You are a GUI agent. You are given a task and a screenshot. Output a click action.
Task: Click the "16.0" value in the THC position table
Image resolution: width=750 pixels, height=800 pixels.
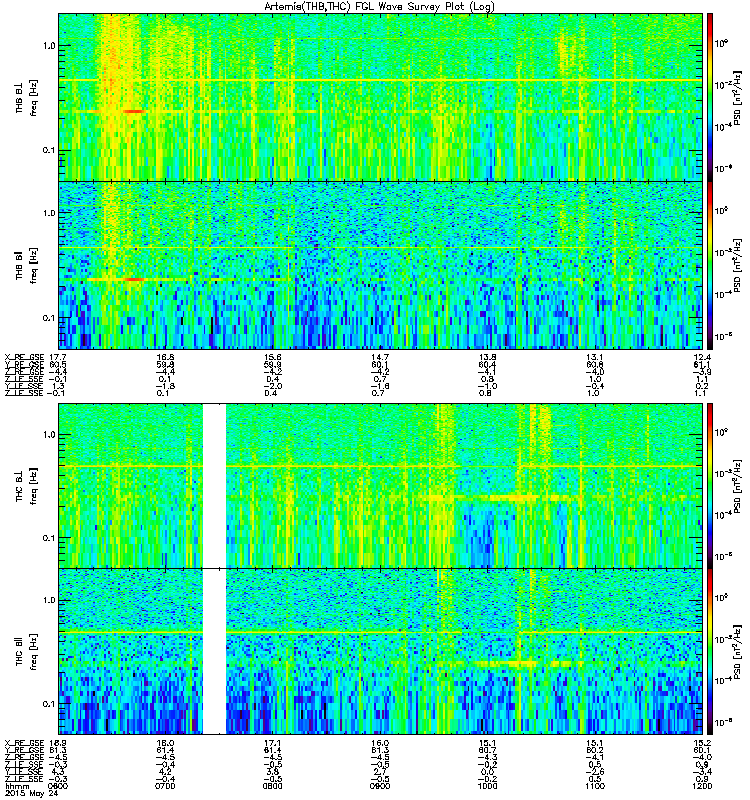380,743
